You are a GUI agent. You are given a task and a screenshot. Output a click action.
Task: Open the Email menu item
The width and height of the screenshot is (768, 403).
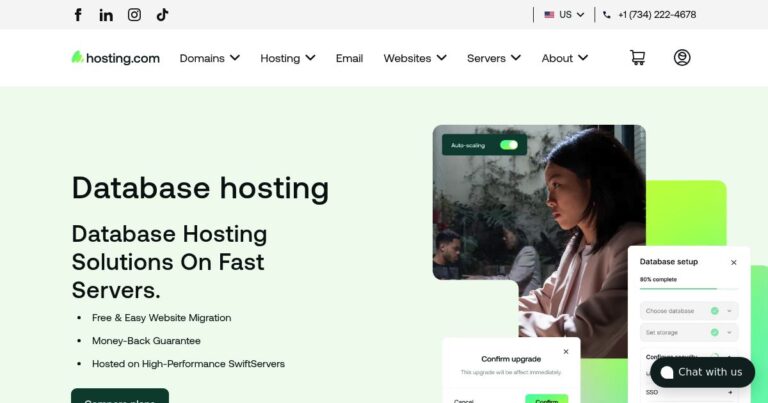349,58
